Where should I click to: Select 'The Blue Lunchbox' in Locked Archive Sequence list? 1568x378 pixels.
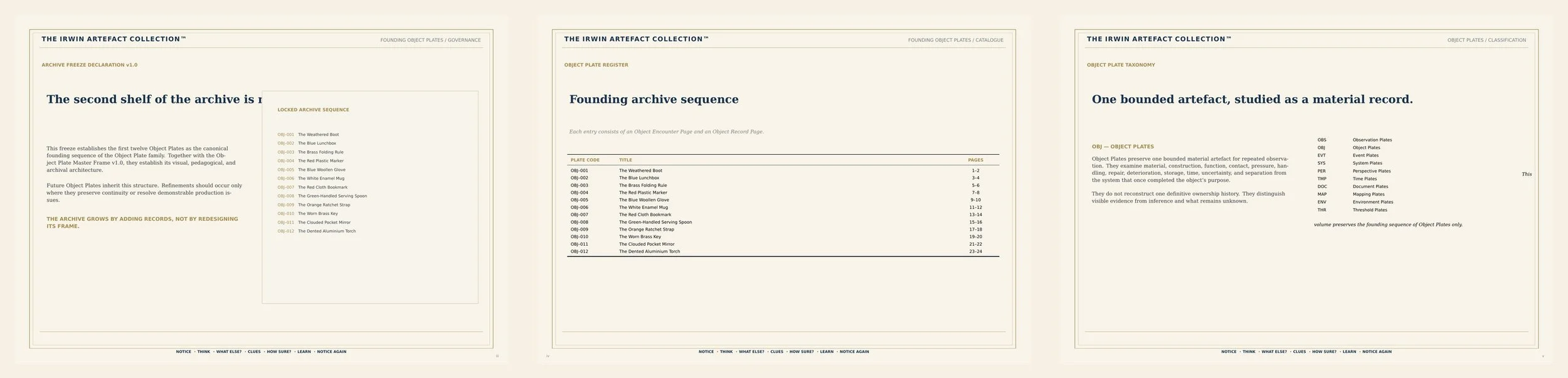pos(317,144)
